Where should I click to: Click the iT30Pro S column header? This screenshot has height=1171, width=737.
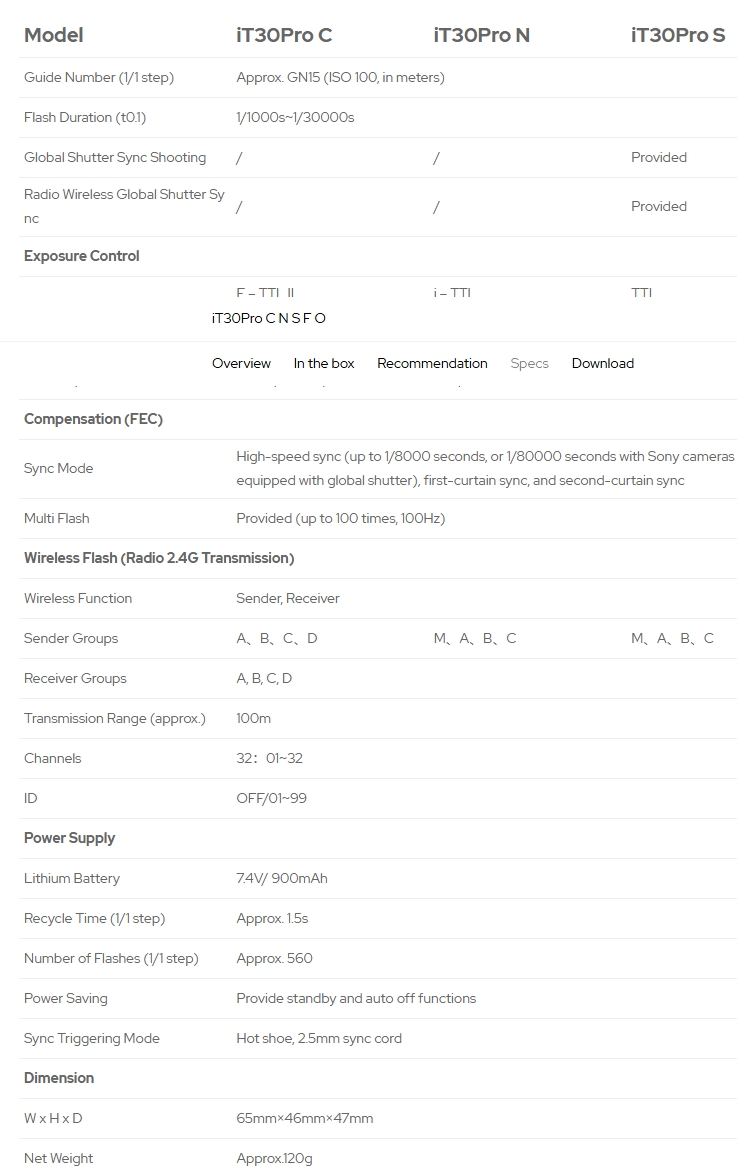pyautogui.click(x=678, y=36)
